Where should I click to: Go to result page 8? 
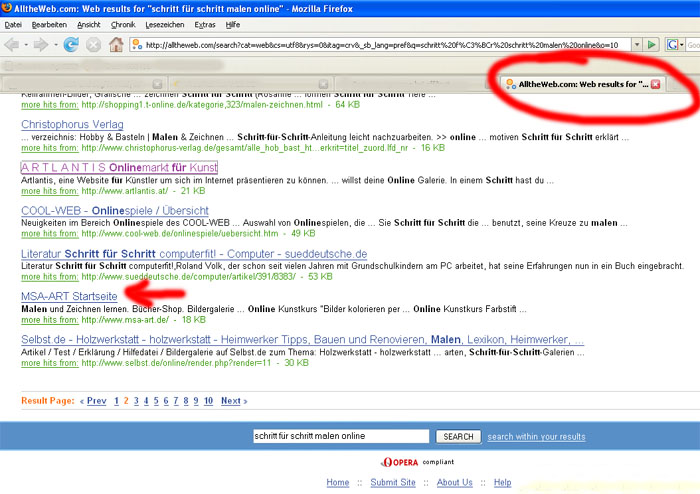186,401
